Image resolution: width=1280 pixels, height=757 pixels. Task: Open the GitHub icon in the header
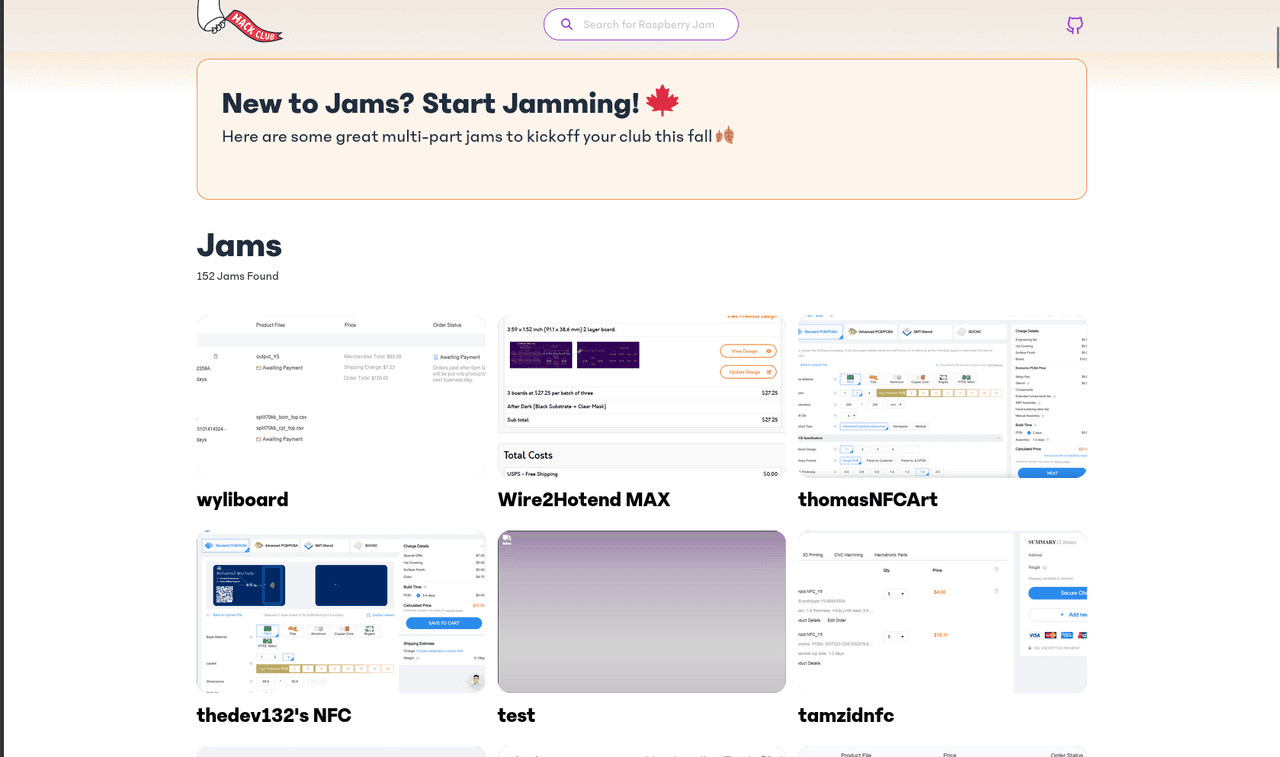pos(1074,25)
